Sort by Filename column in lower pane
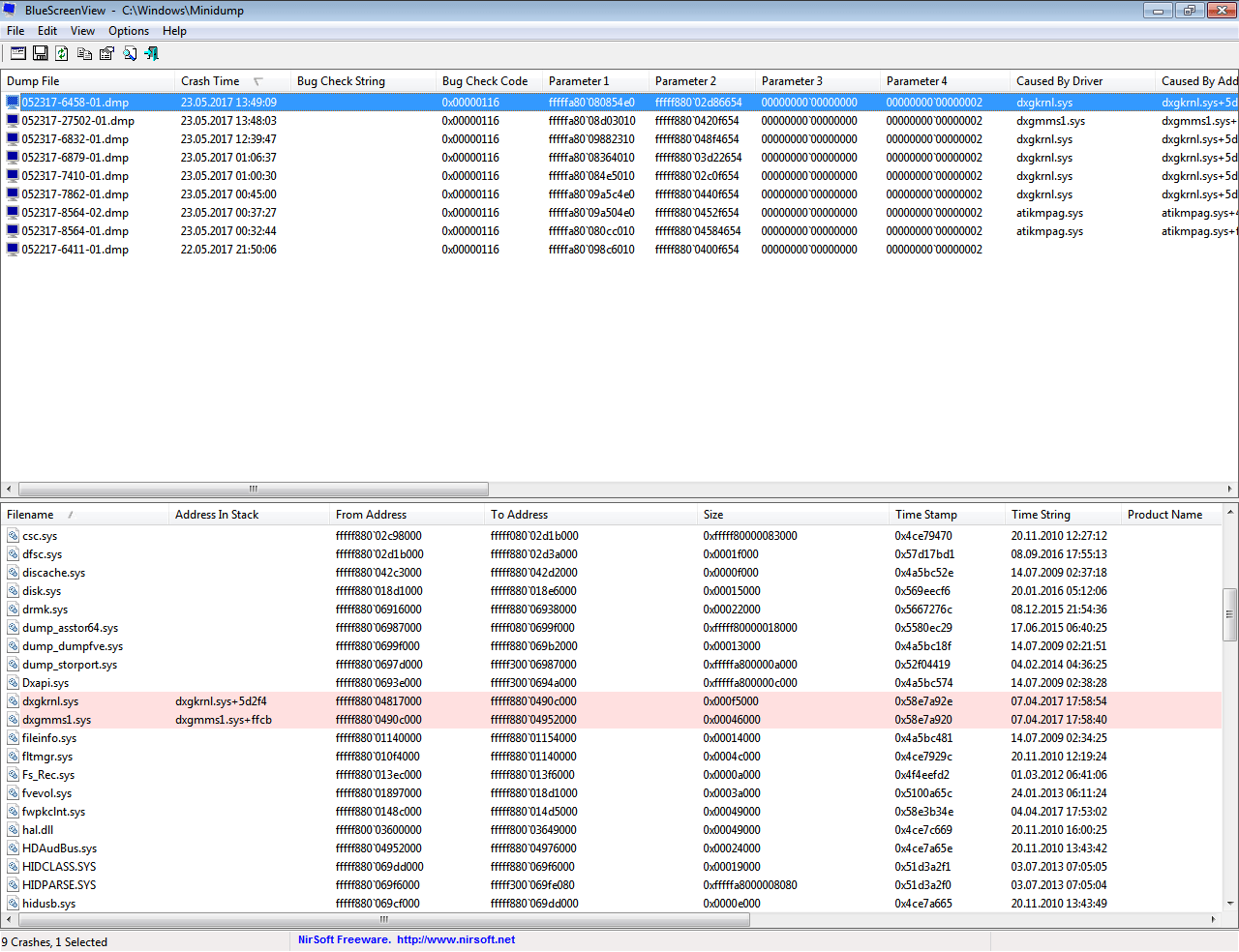 [84, 515]
